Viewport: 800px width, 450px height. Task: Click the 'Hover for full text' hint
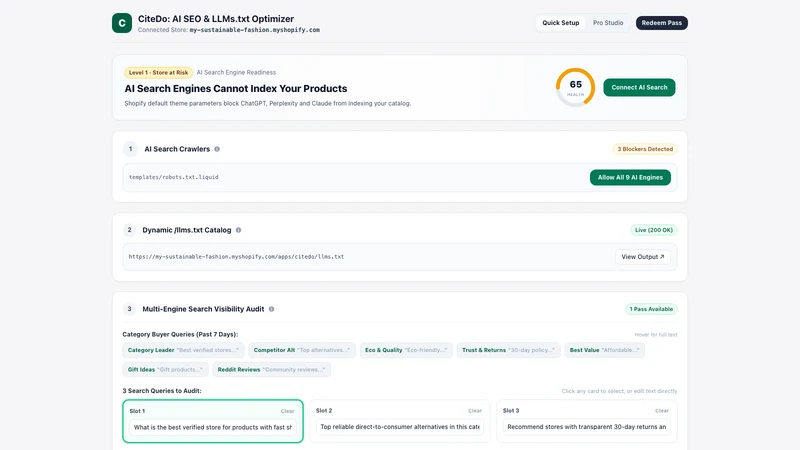point(656,335)
